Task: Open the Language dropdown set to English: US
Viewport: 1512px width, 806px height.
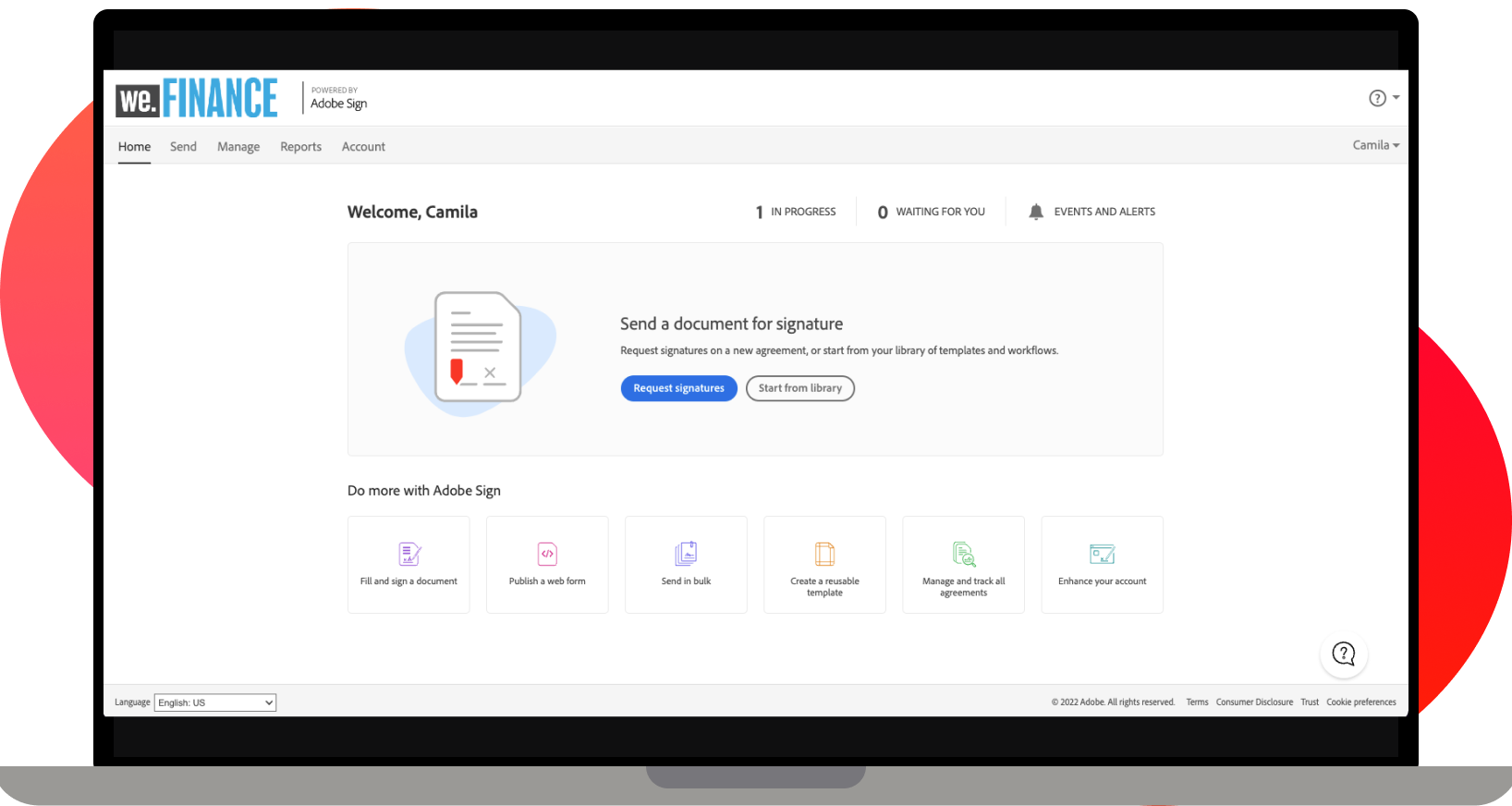Action: click(215, 702)
